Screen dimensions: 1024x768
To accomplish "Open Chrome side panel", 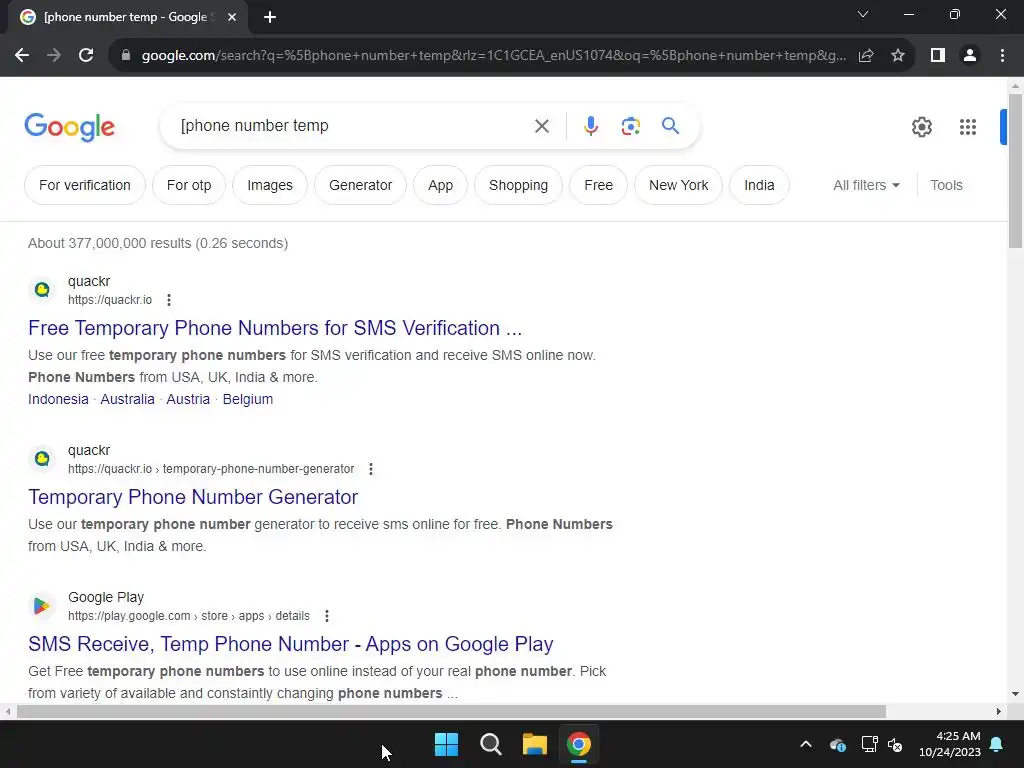I will 938,56.
